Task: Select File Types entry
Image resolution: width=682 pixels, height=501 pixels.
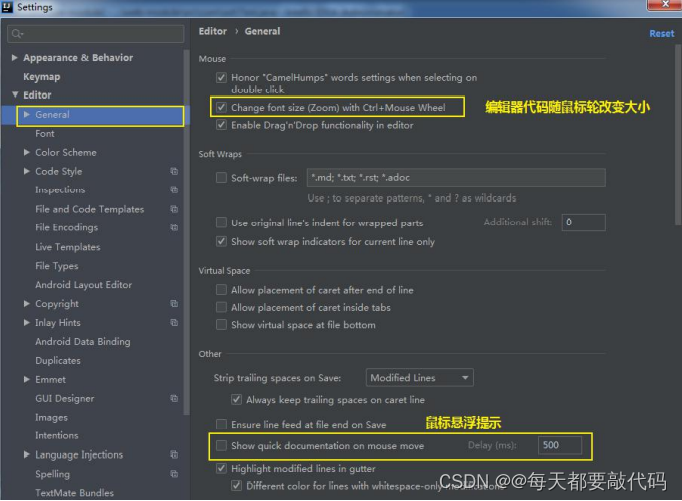Action: tap(57, 266)
